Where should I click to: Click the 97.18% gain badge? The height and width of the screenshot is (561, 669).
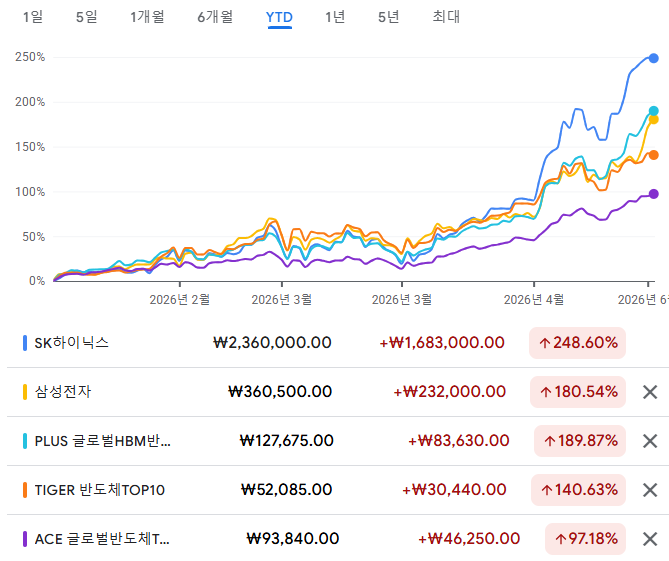(585, 539)
